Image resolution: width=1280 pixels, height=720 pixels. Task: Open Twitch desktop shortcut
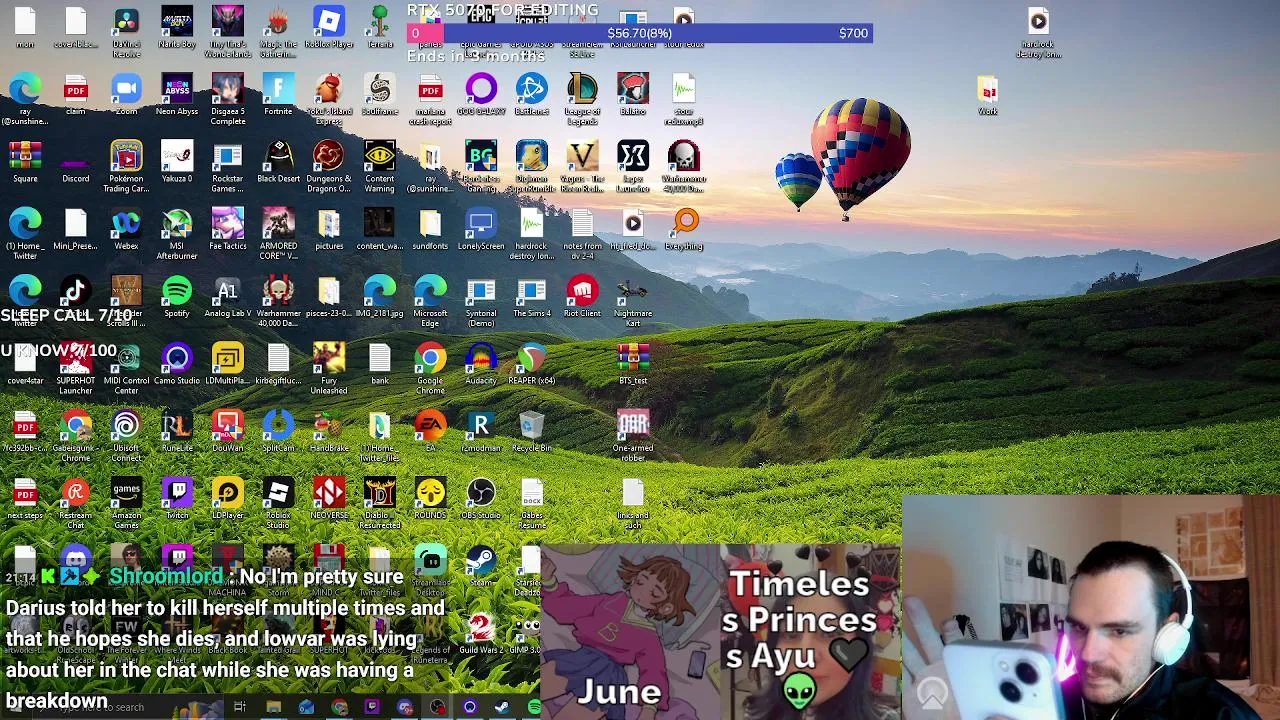(x=177, y=493)
